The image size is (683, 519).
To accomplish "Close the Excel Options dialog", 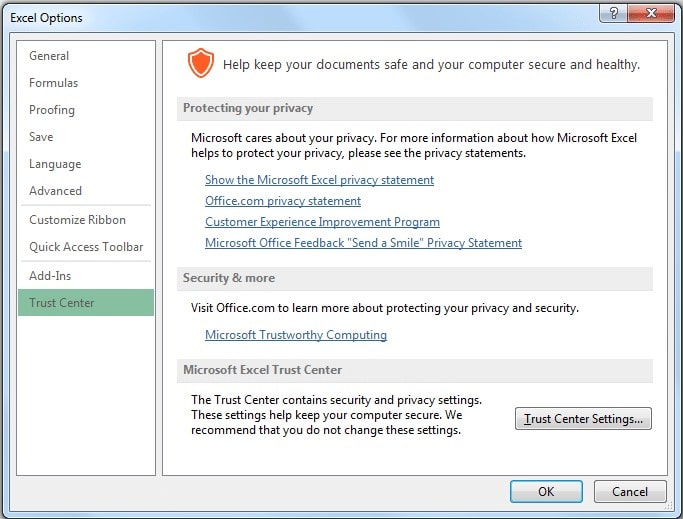I will pyautogui.click(x=651, y=13).
